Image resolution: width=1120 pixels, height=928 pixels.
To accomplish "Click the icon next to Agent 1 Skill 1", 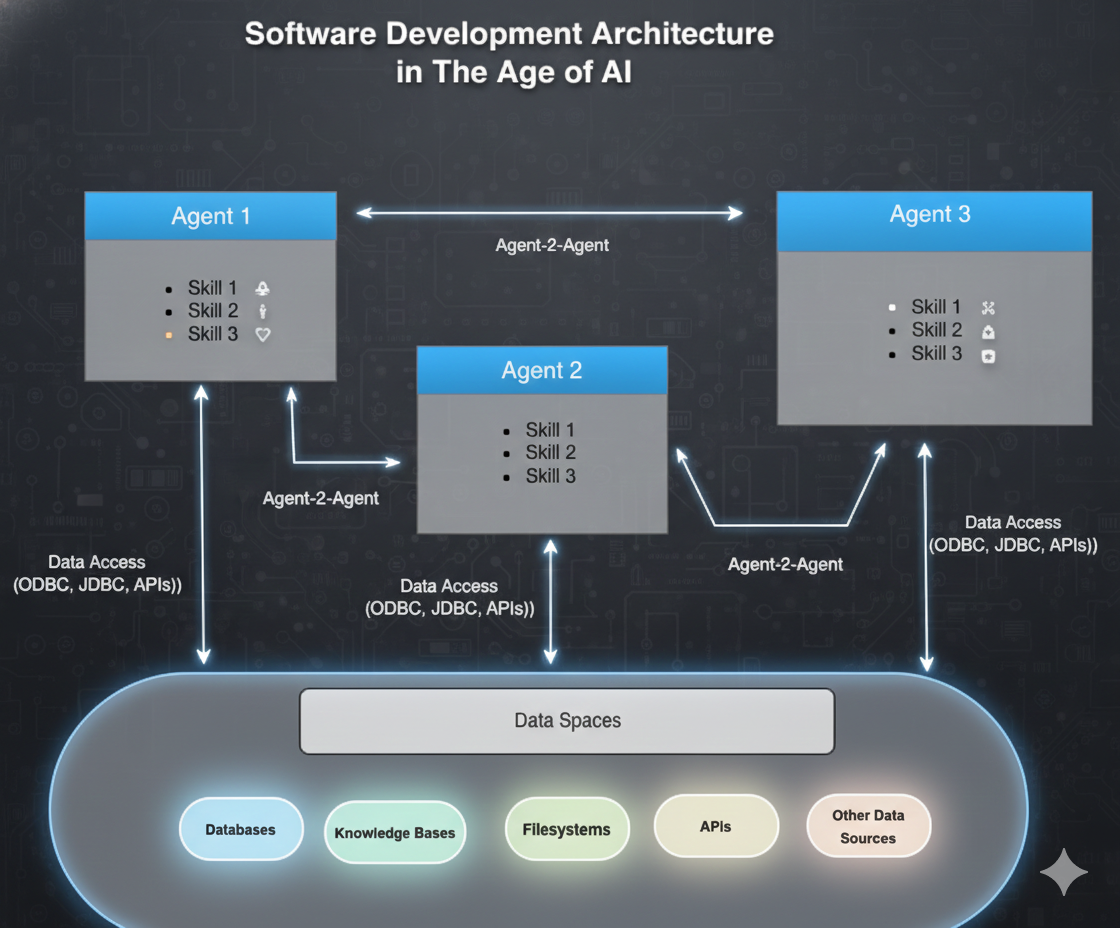I will click(x=263, y=288).
